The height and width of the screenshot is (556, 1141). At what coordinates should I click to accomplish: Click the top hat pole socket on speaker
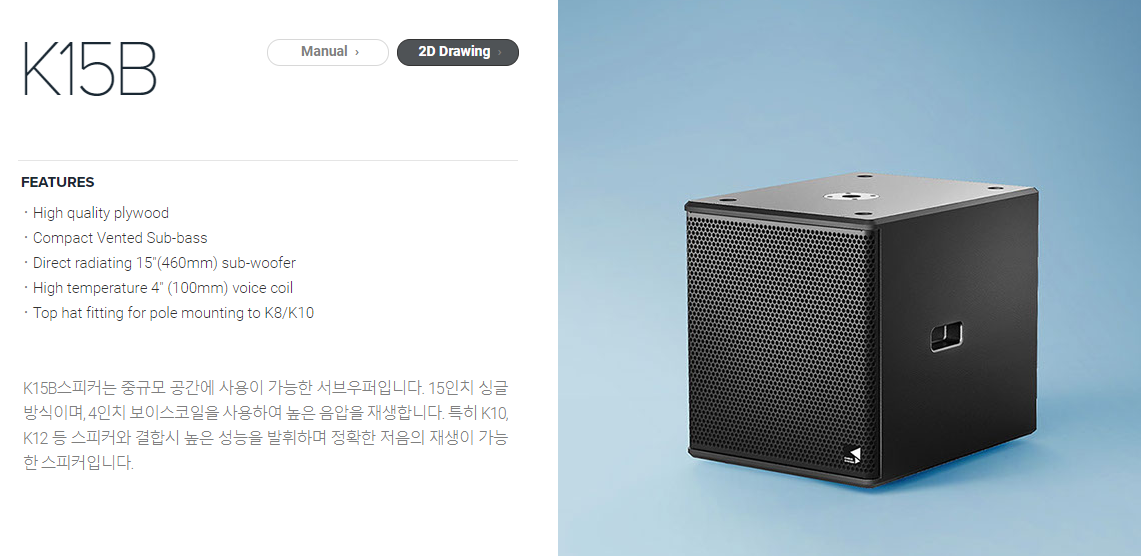point(848,194)
